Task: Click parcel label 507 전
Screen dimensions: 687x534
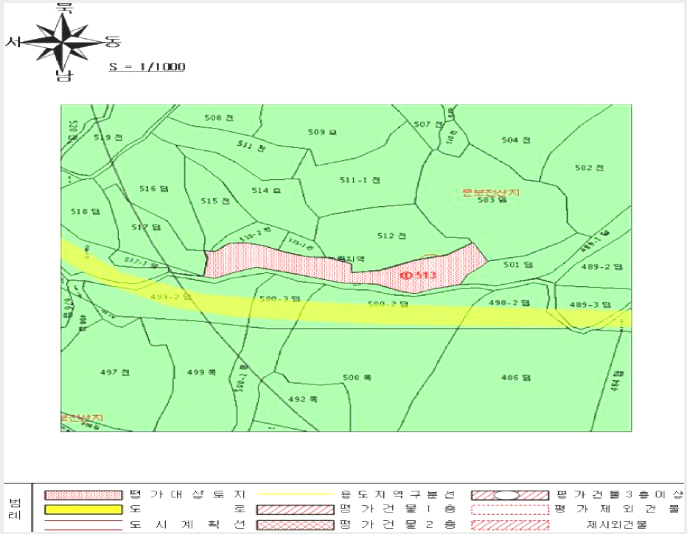Action: point(428,124)
